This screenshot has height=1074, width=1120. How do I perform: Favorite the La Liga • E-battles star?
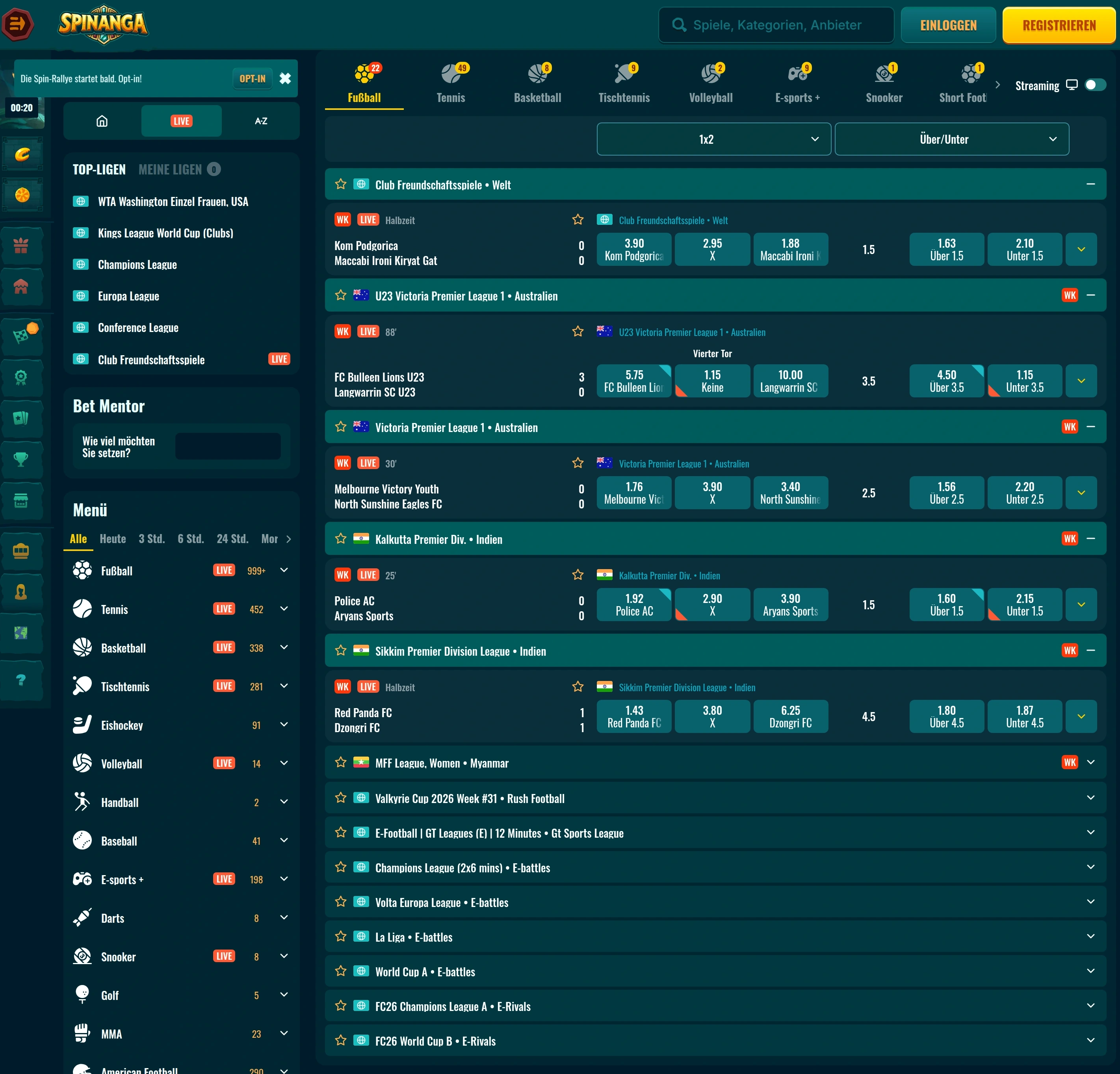click(x=341, y=936)
